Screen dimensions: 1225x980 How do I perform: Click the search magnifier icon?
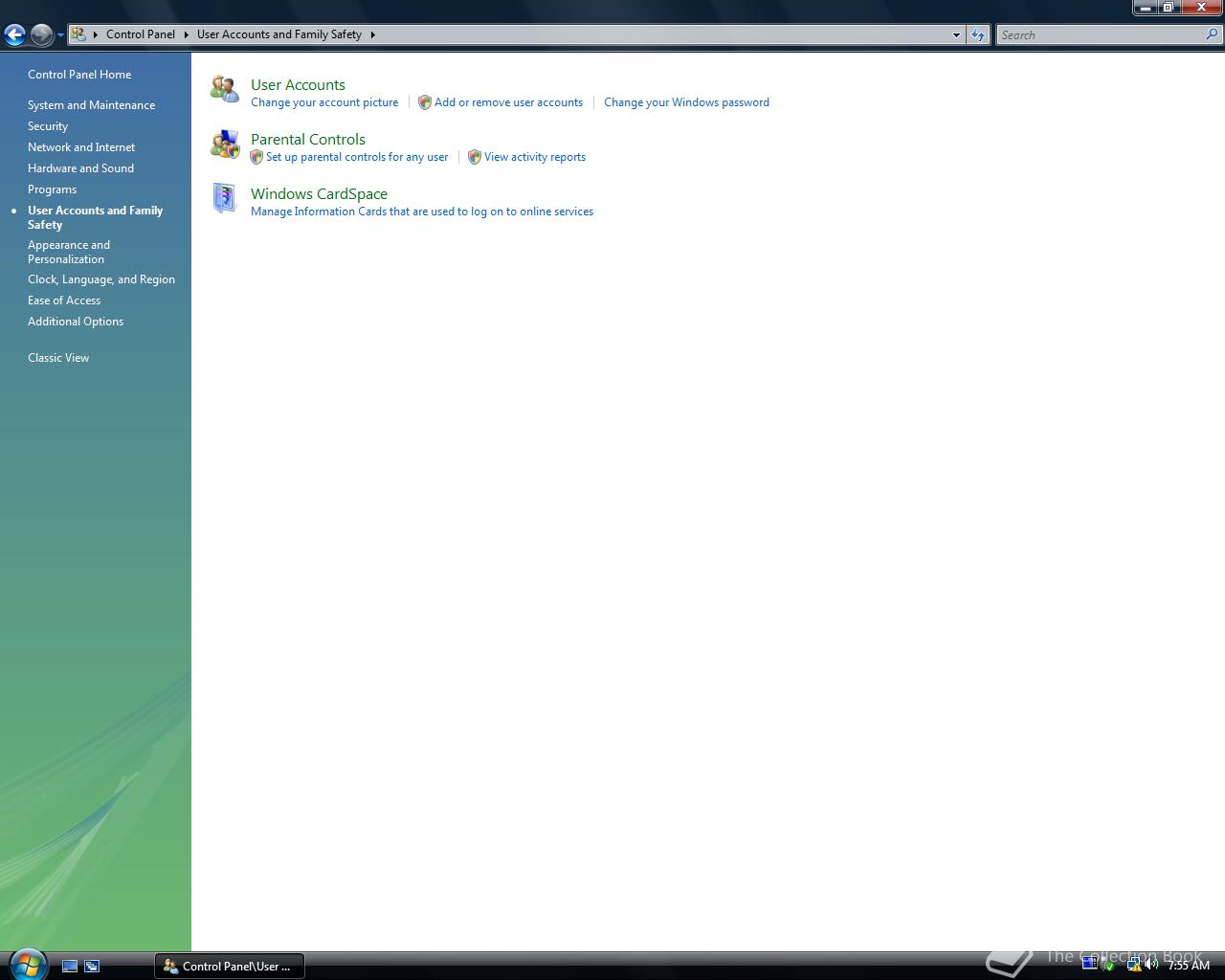(x=1213, y=34)
